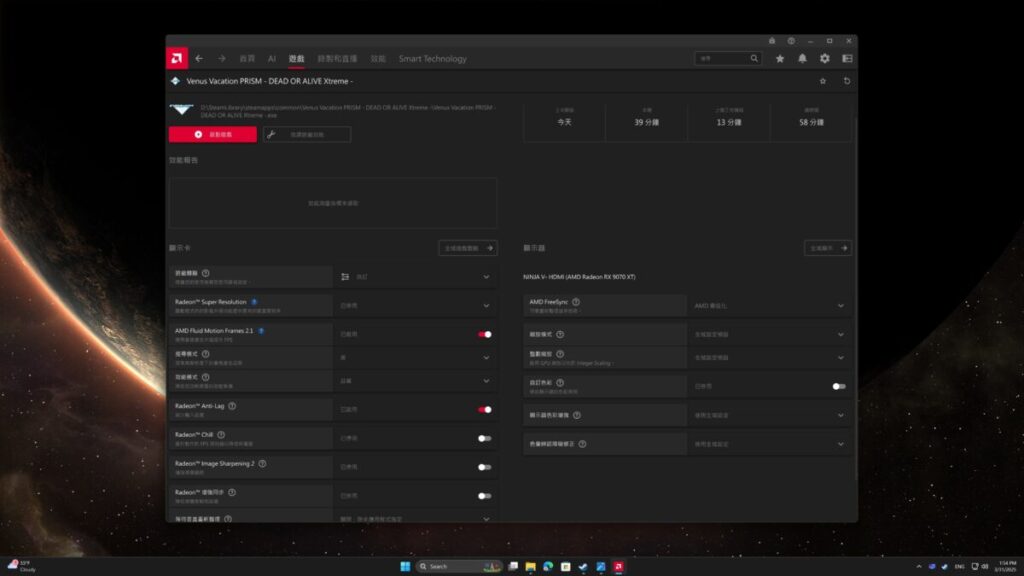Enable 自訂色彩 (Custom Color) switch

(839, 386)
